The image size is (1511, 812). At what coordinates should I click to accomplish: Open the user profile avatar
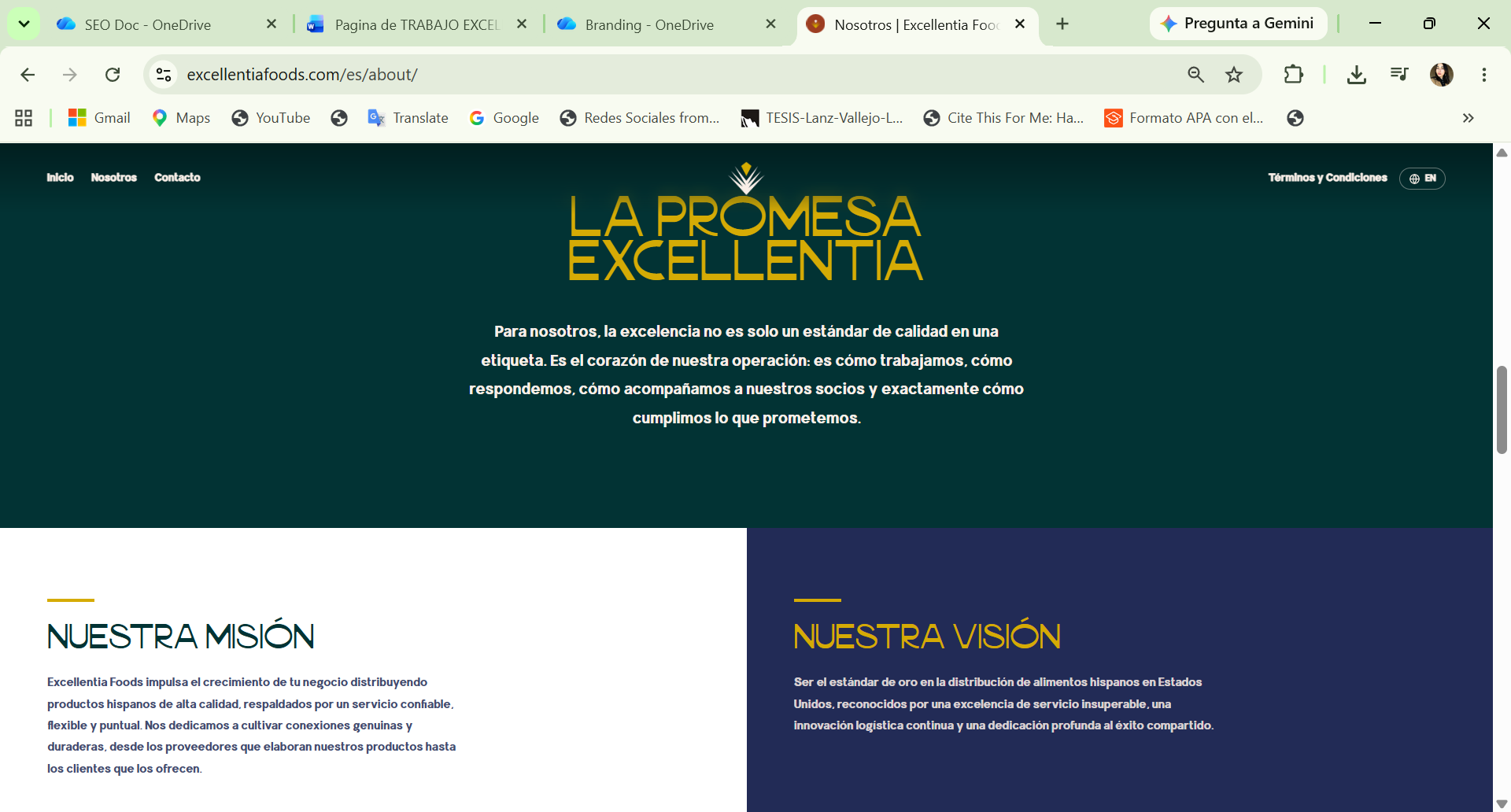[x=1442, y=75]
